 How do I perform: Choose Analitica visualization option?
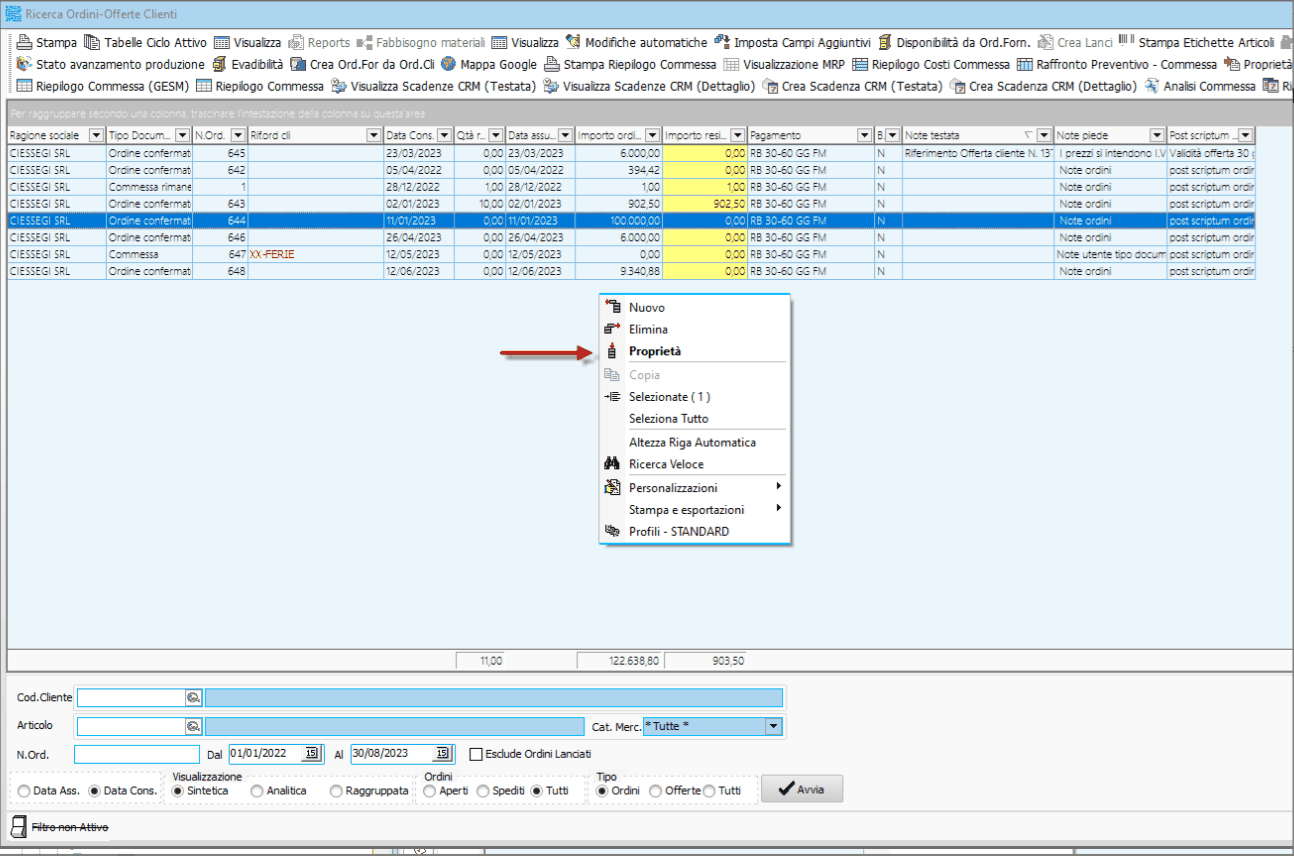point(257,790)
